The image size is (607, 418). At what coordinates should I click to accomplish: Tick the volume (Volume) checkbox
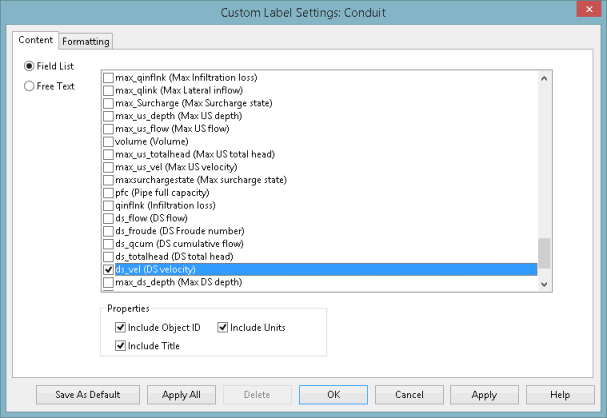[109, 141]
